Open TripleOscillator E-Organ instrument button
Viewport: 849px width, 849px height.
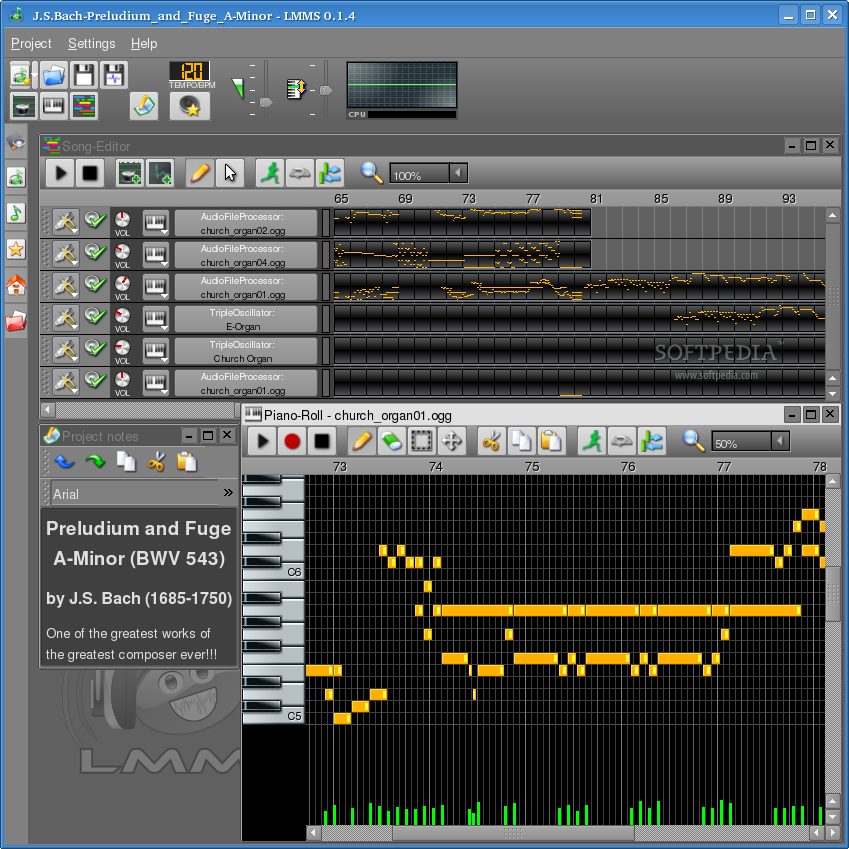[x=246, y=318]
